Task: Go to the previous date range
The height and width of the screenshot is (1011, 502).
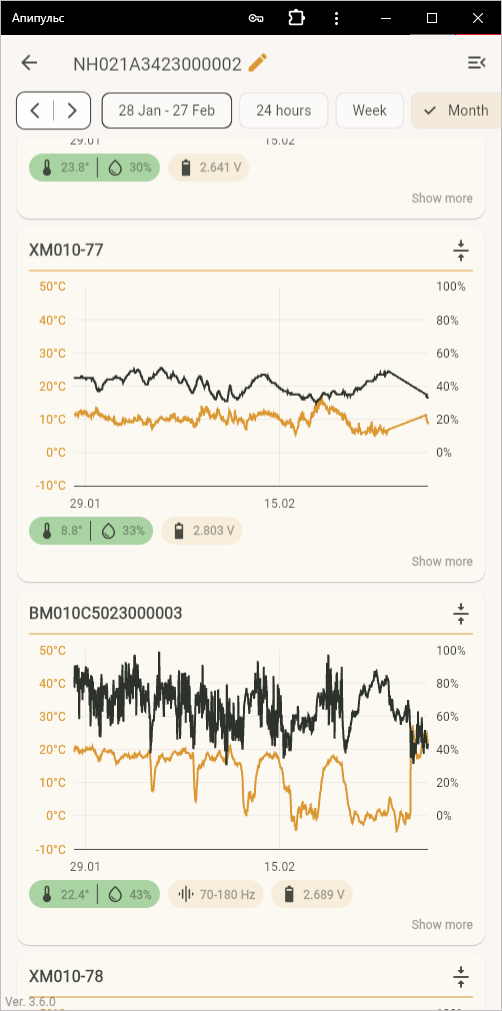Action: tap(35, 110)
